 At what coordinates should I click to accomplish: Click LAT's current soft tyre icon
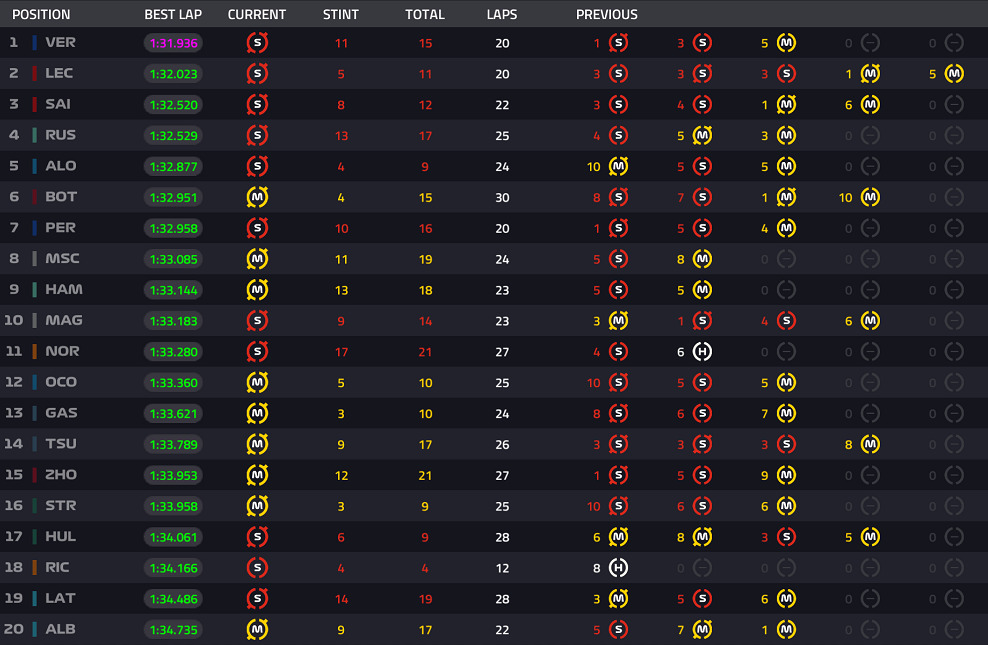[257, 598]
